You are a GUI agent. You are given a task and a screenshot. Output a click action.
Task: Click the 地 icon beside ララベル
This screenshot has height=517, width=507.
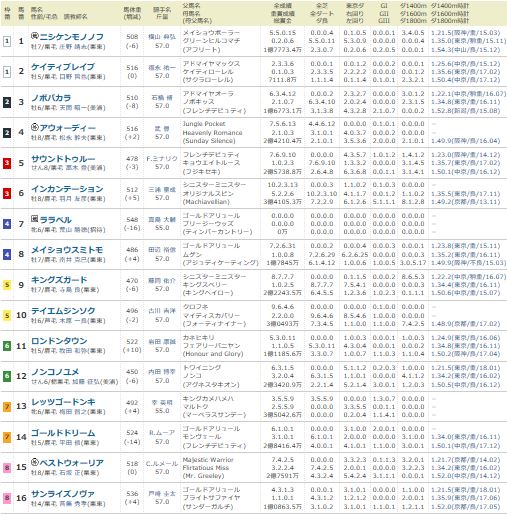pos(35,219)
